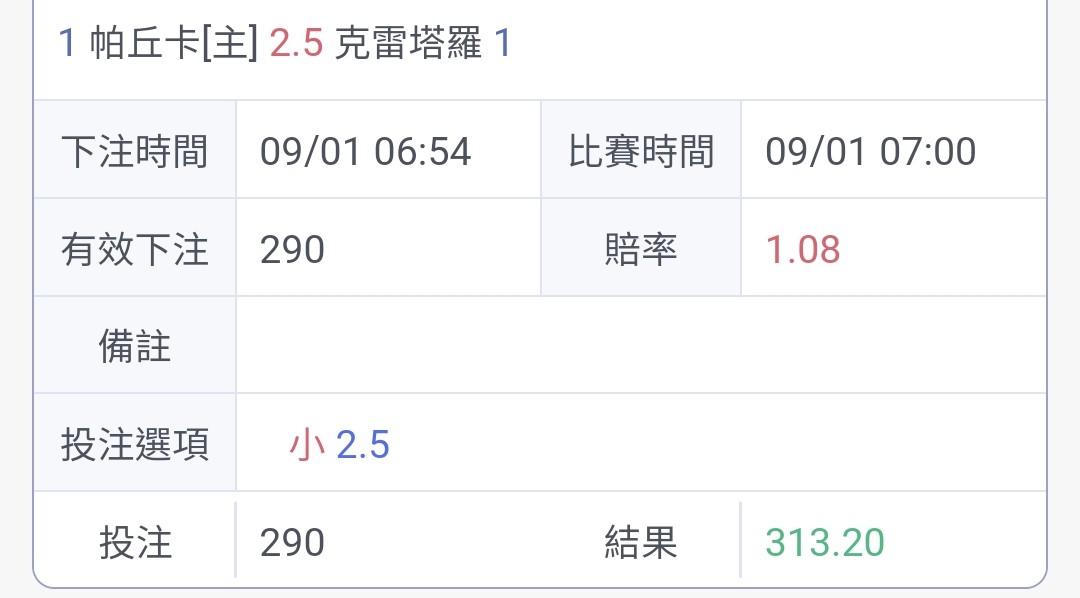Click the home team name 帕丘卡[主]
Screen dimensions: 1080x598
pyautogui.click(x=174, y=45)
